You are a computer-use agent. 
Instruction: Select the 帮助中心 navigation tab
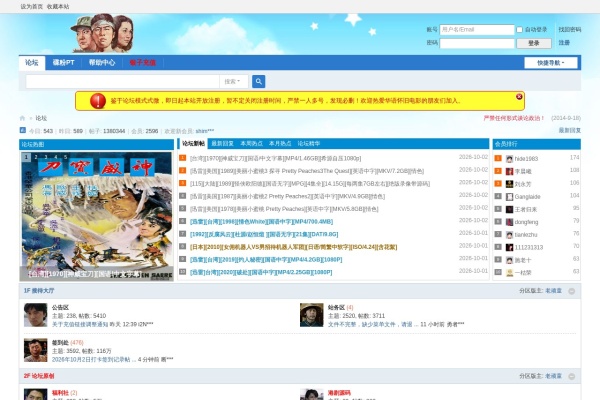pyautogui.click(x=102, y=63)
